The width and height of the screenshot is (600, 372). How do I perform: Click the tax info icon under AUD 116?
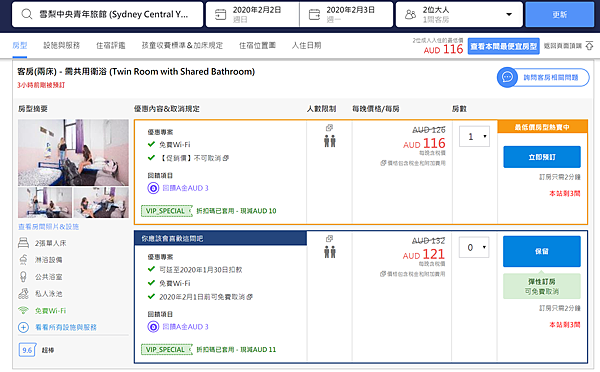pos(383,163)
